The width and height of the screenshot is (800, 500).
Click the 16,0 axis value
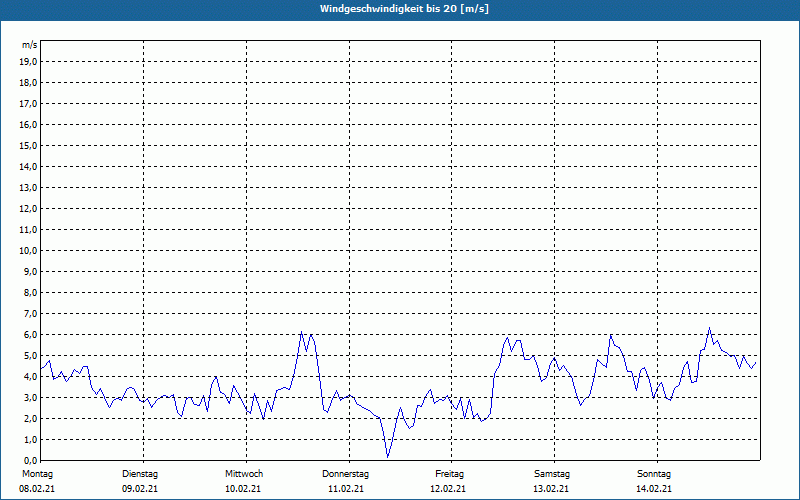click(x=28, y=124)
